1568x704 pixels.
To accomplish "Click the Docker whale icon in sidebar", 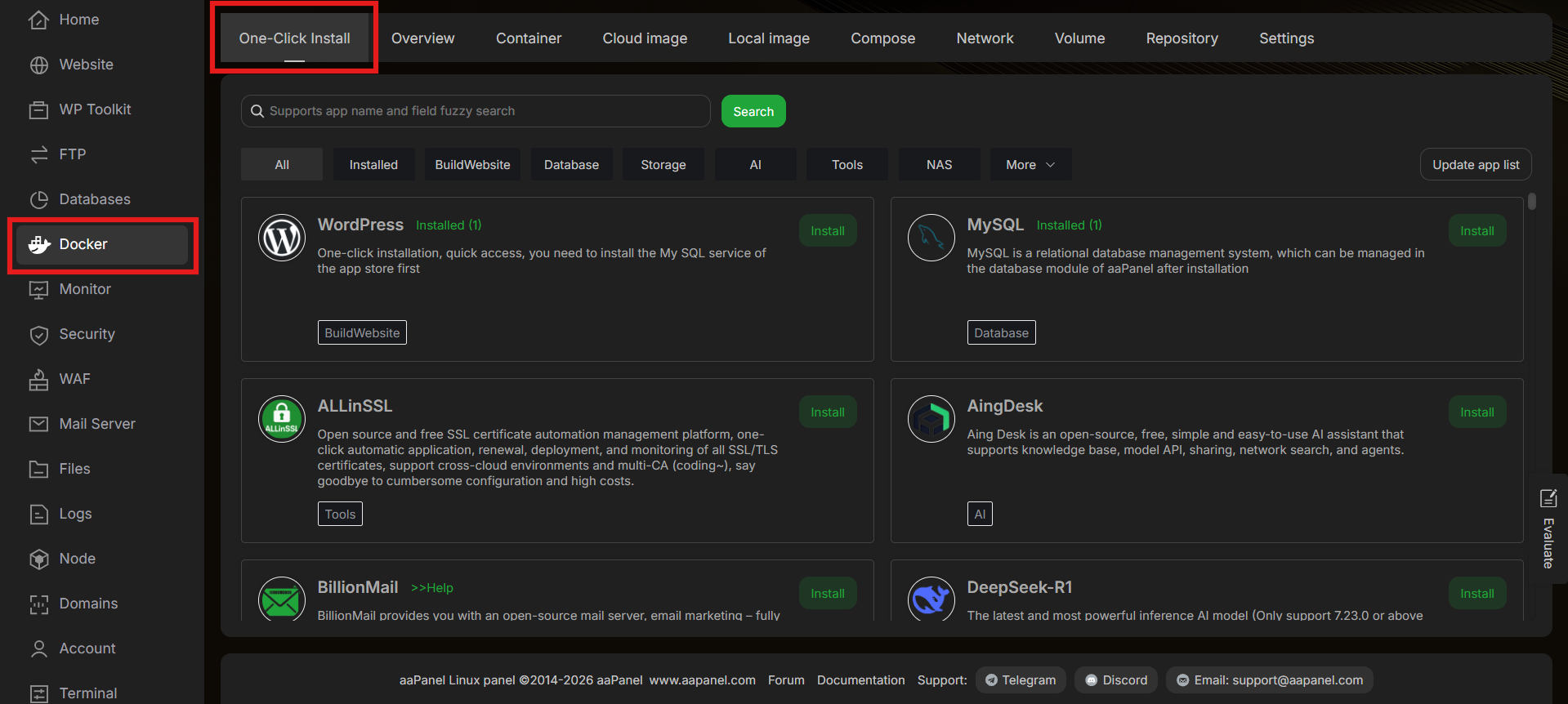I will click(38, 244).
